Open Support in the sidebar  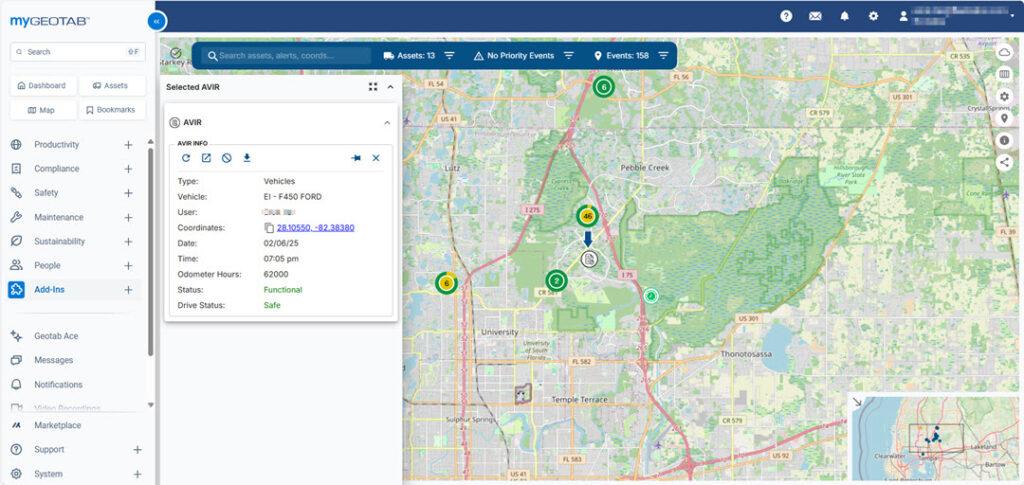point(50,449)
